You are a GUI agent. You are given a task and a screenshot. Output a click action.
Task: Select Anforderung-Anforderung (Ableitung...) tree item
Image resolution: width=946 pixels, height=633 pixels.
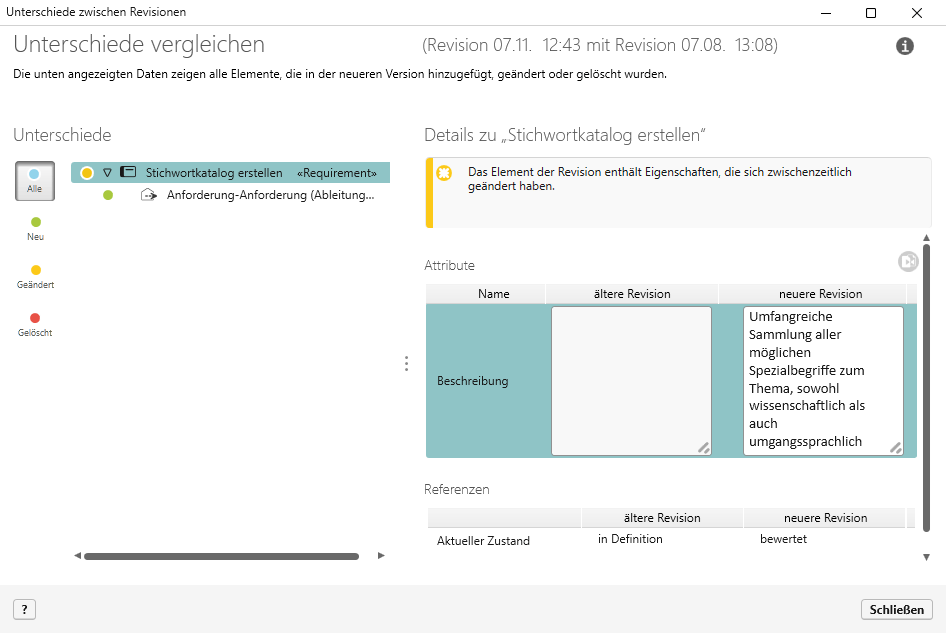click(x=270, y=196)
